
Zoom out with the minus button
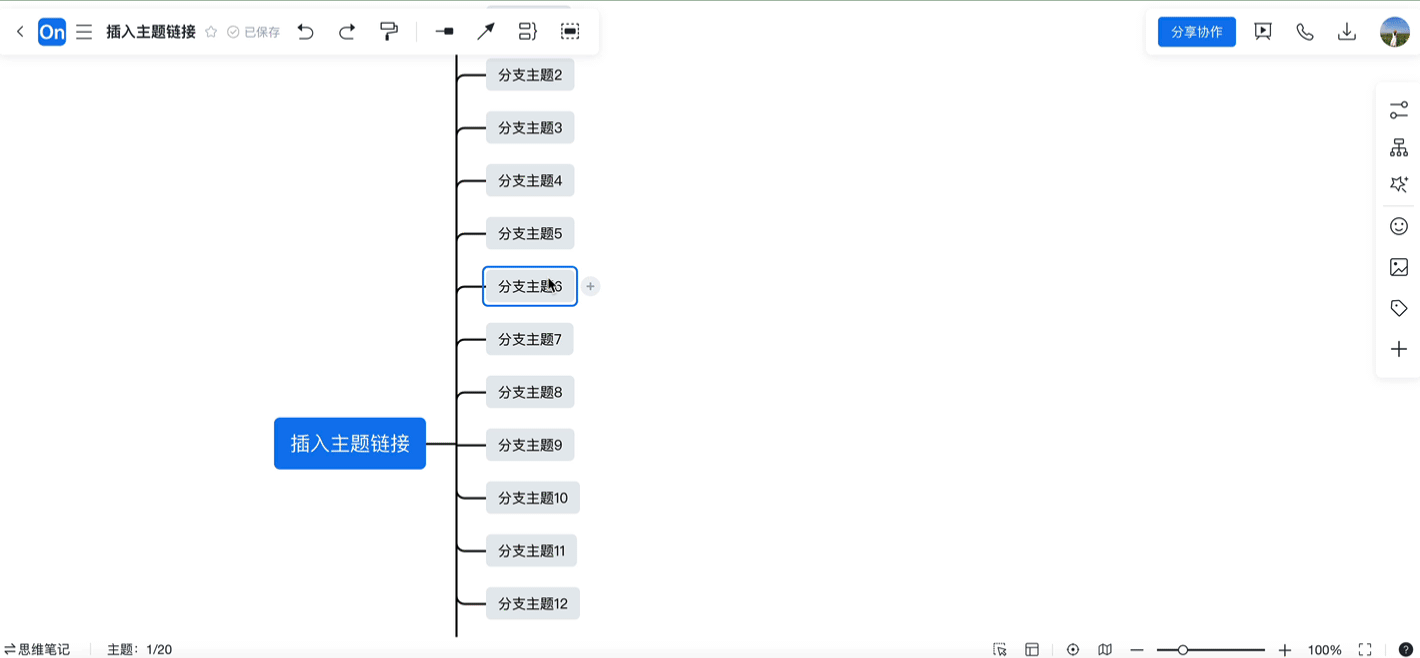(x=1137, y=650)
